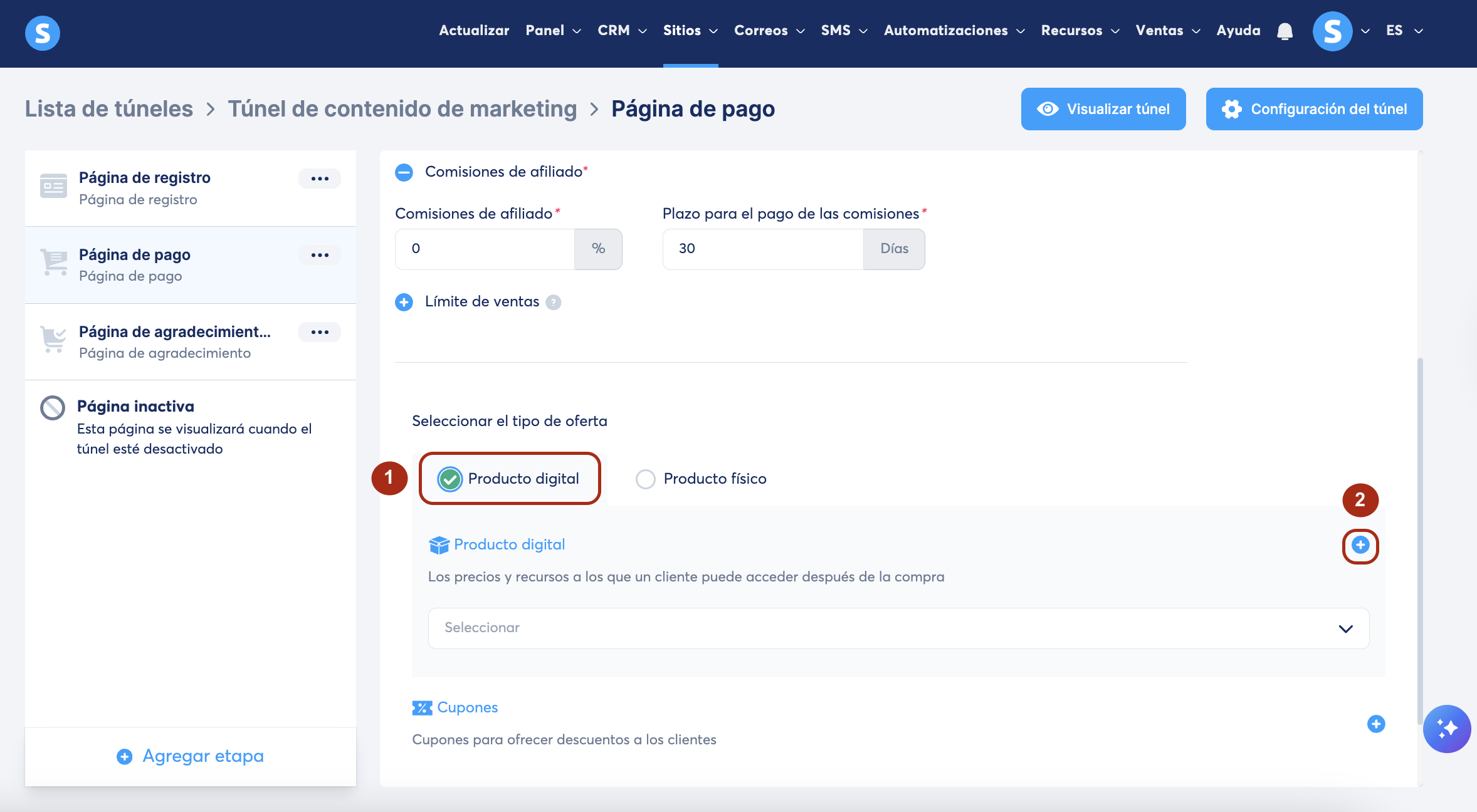Open three-dots menu for Página de registro
The height and width of the screenshot is (812, 1477).
tap(320, 179)
